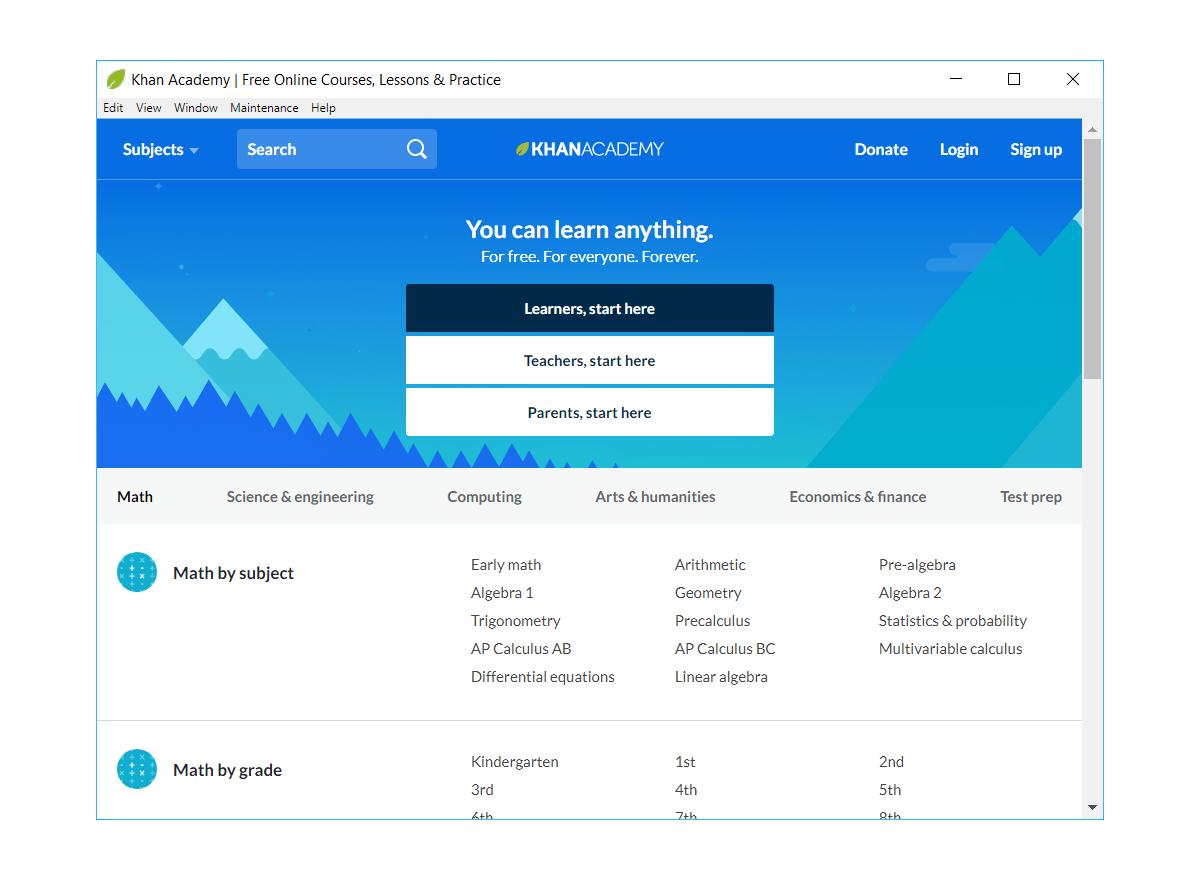Open the AP Calculus AB link
1200x880 pixels.
521,649
